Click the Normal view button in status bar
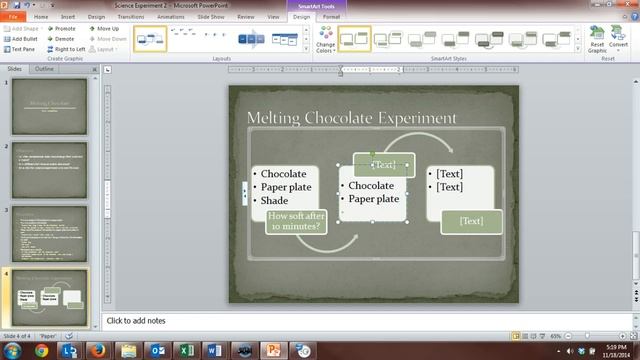Screen dimensions: 640x360 point(516,336)
